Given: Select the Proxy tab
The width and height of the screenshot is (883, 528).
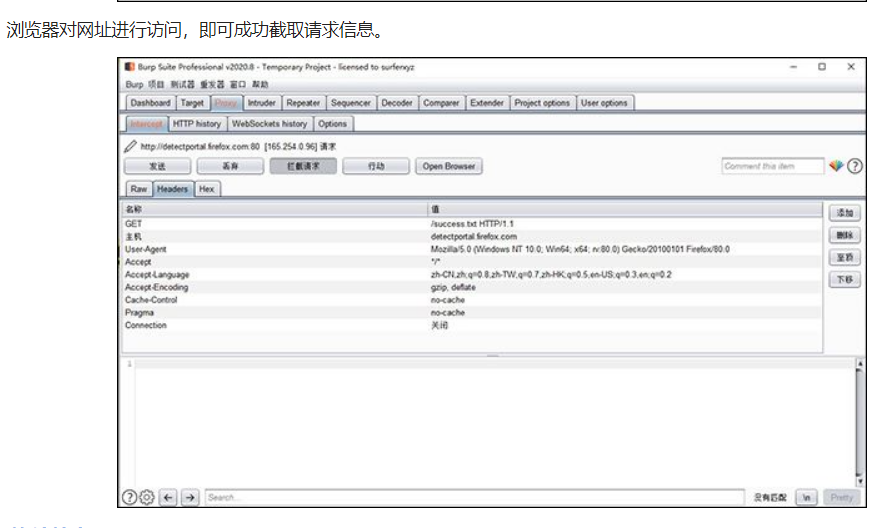Looking at the screenshot, I should click(x=226, y=103).
